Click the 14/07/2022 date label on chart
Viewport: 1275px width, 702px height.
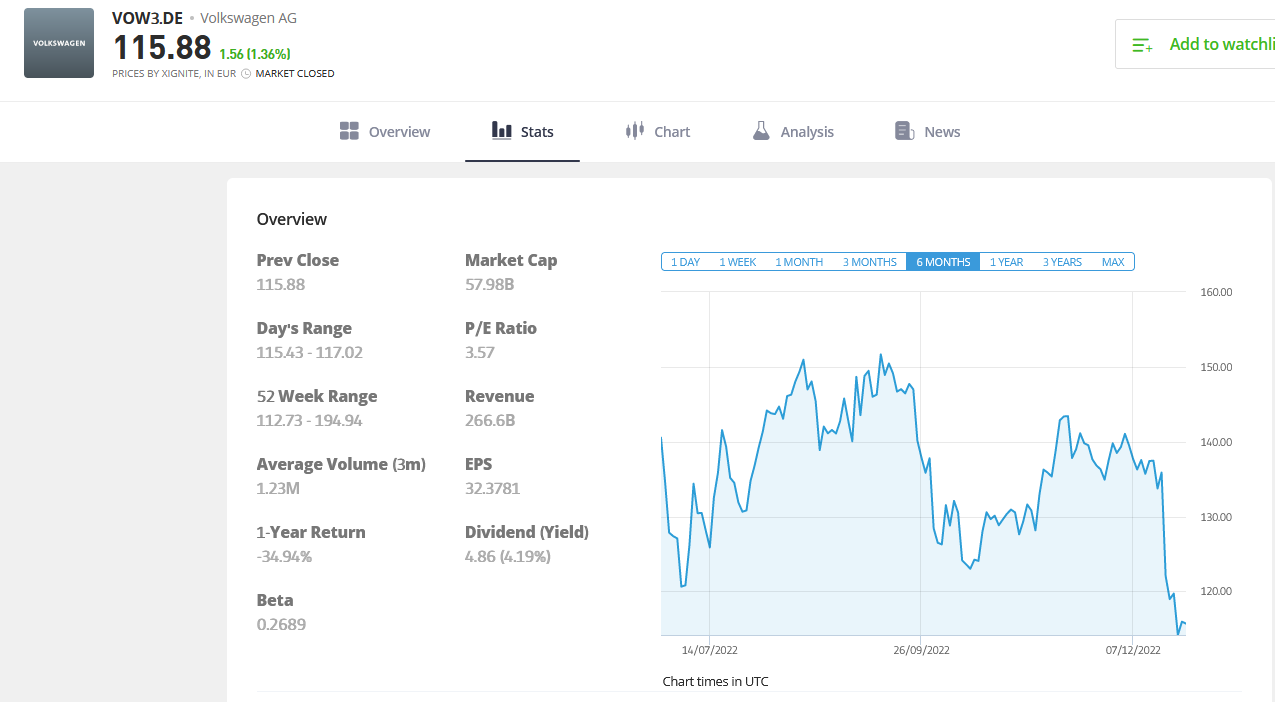point(710,650)
